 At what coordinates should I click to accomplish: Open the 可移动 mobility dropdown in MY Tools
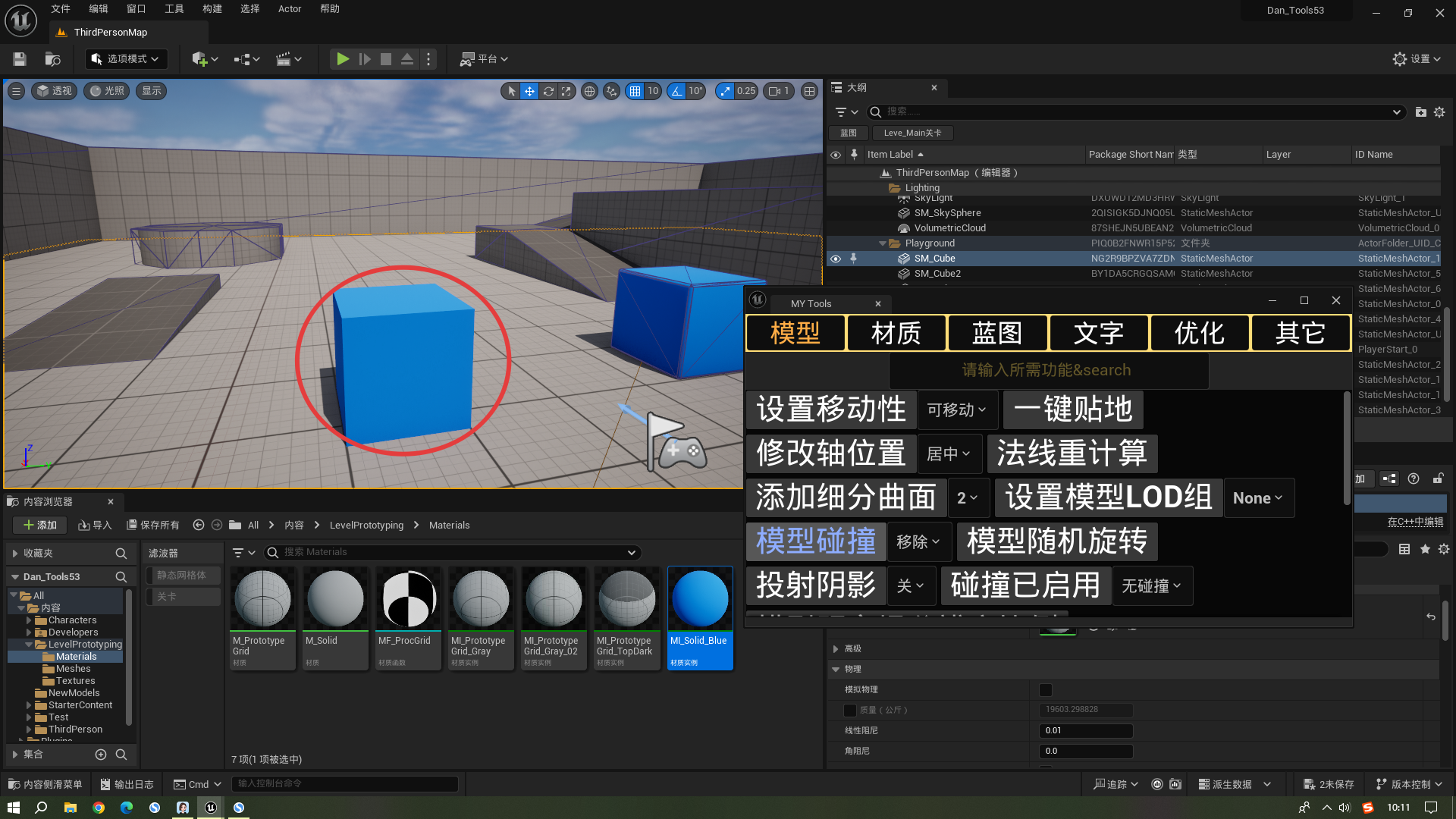click(957, 409)
